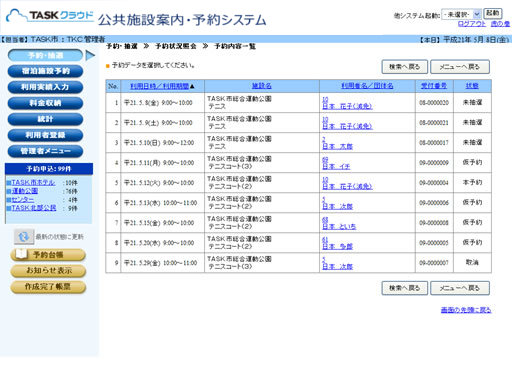Image resolution: width=512 pixels, height=384 pixels.
Task: Click the TASKクラウド cloud logo
Action: click(50, 15)
